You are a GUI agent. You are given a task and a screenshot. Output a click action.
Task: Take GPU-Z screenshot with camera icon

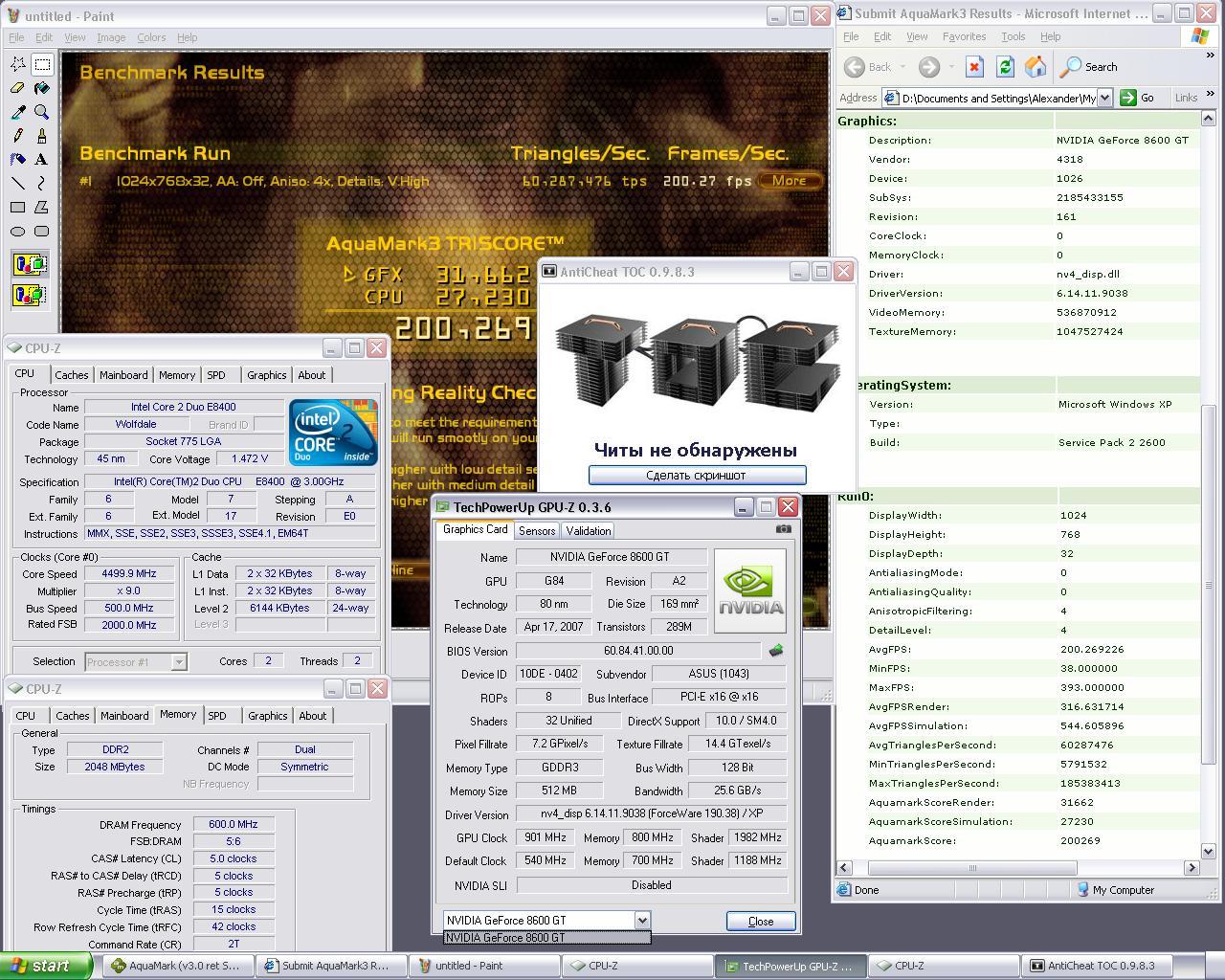click(783, 528)
